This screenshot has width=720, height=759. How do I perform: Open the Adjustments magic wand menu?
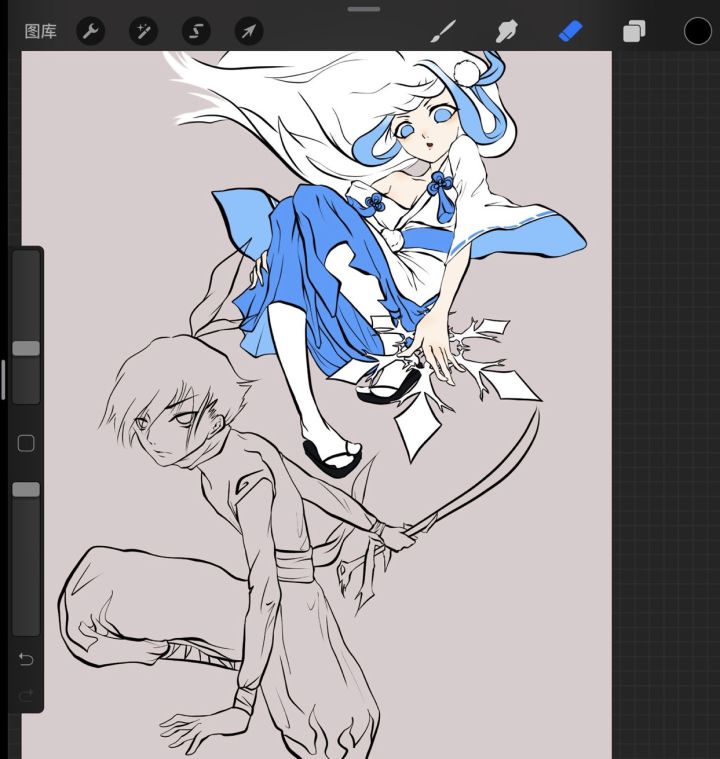[143, 31]
